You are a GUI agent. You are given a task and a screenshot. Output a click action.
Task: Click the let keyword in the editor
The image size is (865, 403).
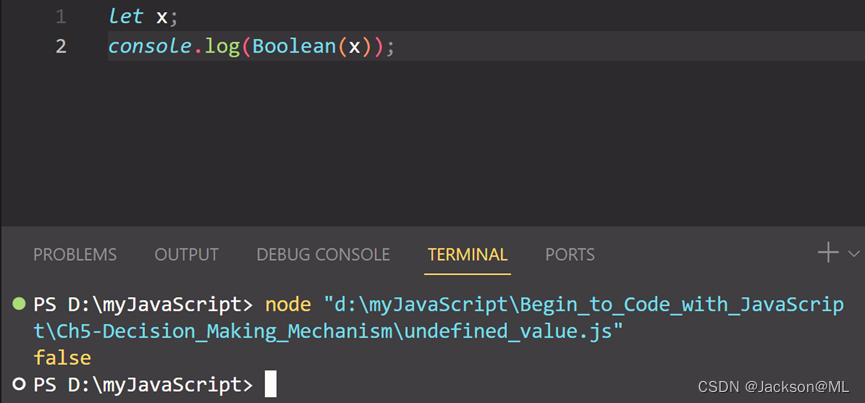[126, 17]
